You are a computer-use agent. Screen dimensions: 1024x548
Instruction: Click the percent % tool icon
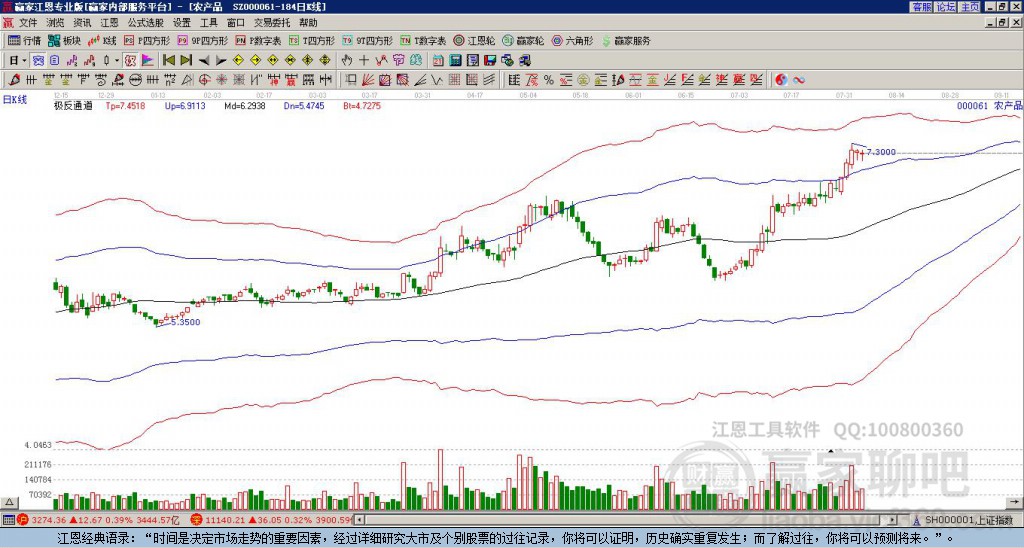coord(549,80)
